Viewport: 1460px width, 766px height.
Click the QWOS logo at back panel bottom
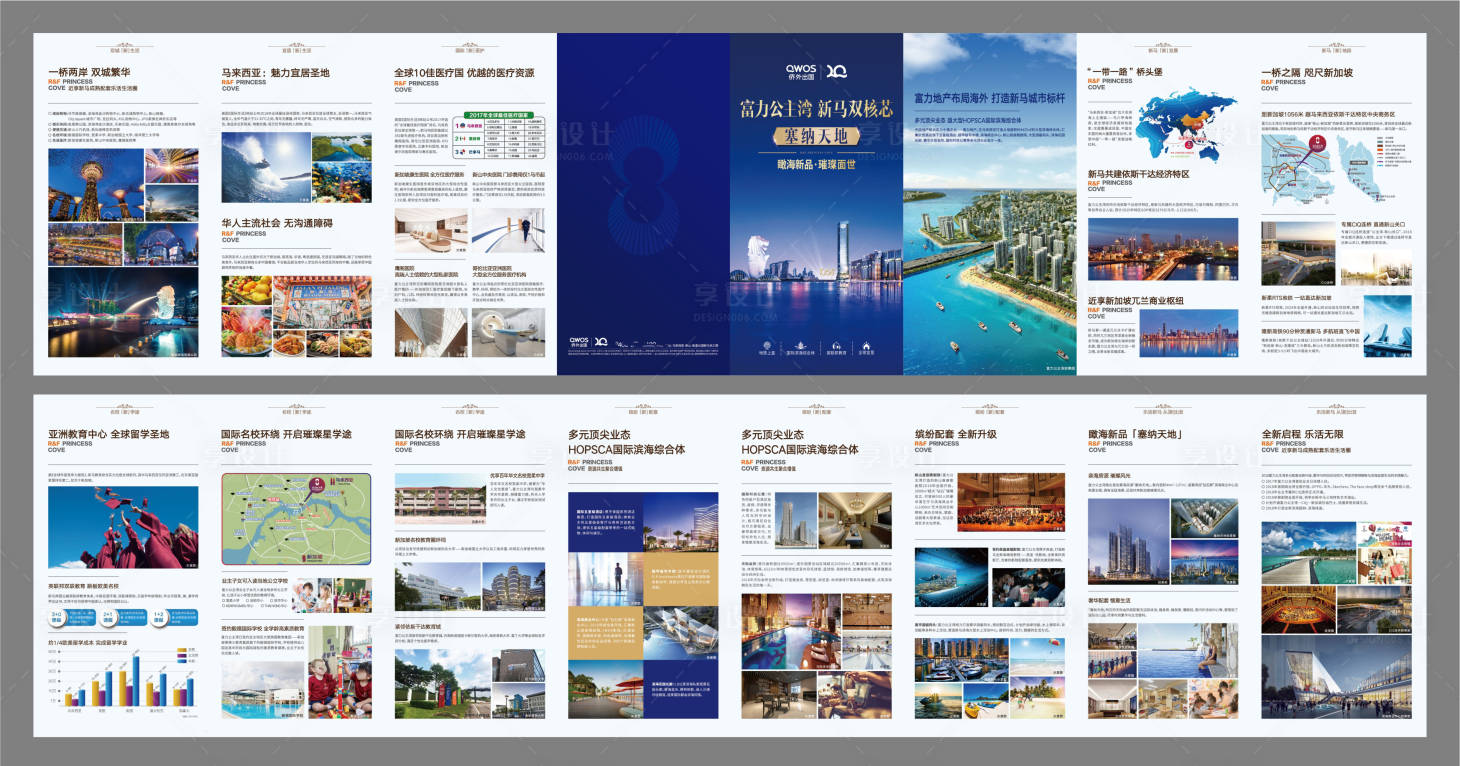[x=579, y=340]
